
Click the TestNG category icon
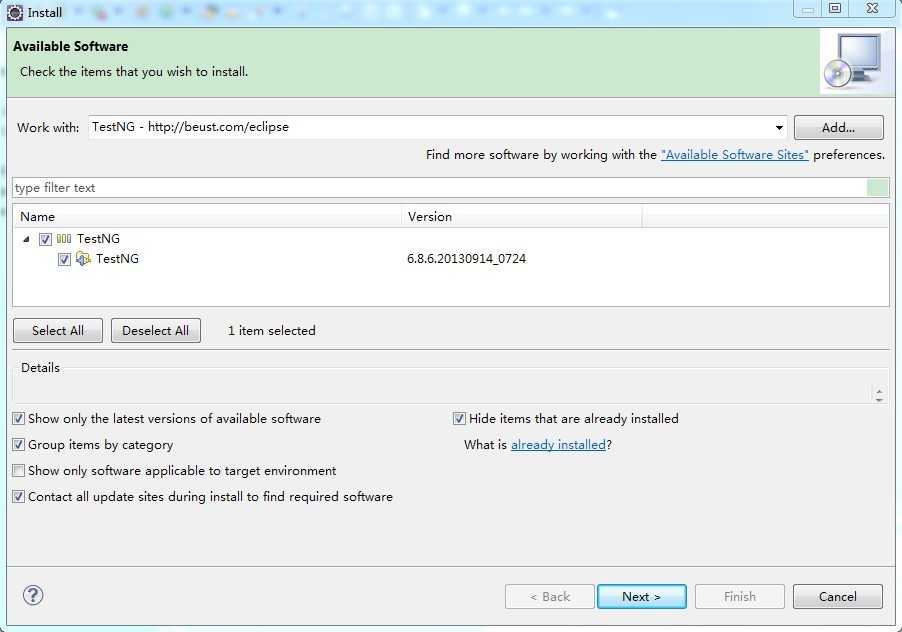click(x=64, y=239)
